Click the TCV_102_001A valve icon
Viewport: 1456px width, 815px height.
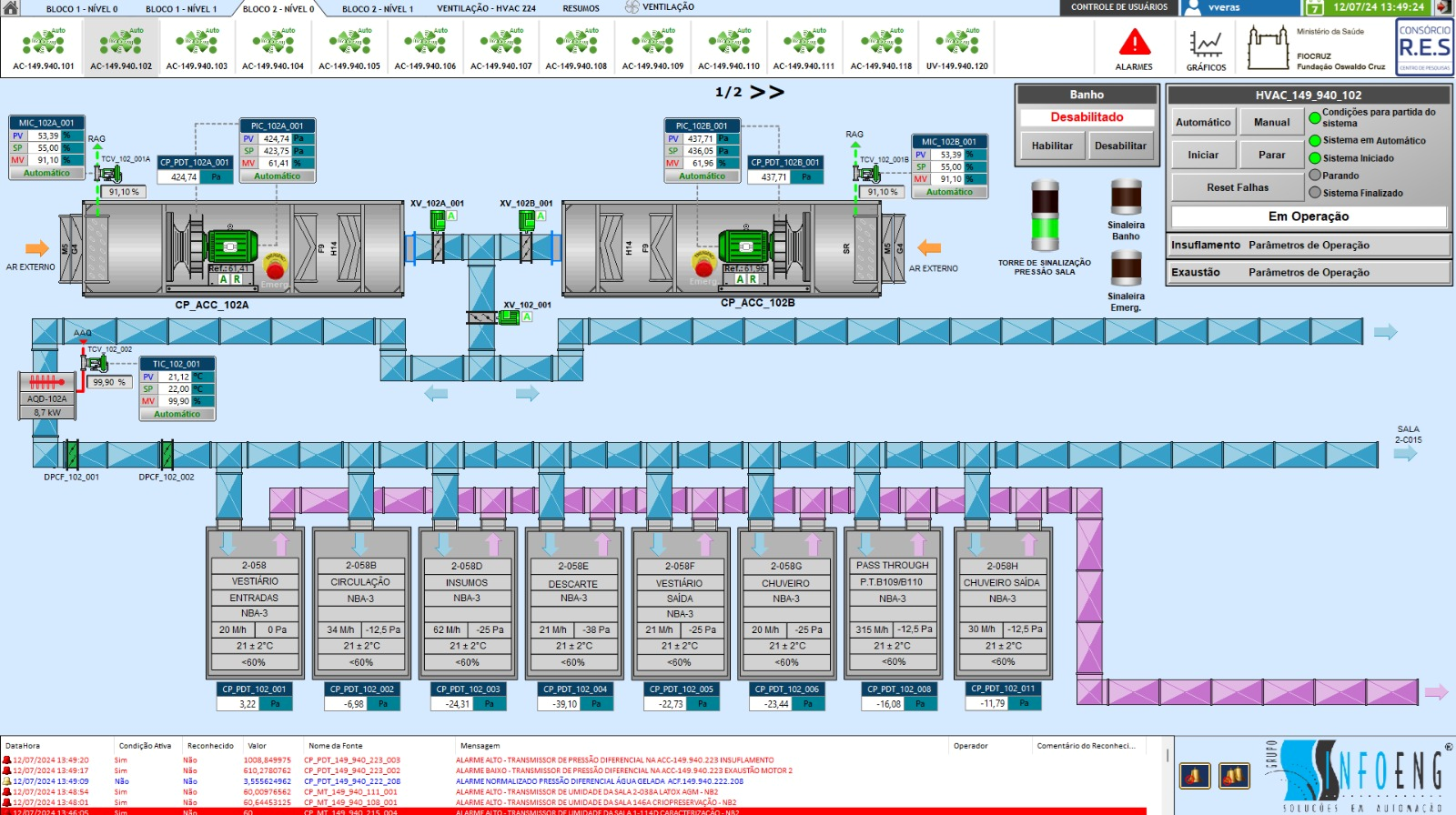point(108,174)
